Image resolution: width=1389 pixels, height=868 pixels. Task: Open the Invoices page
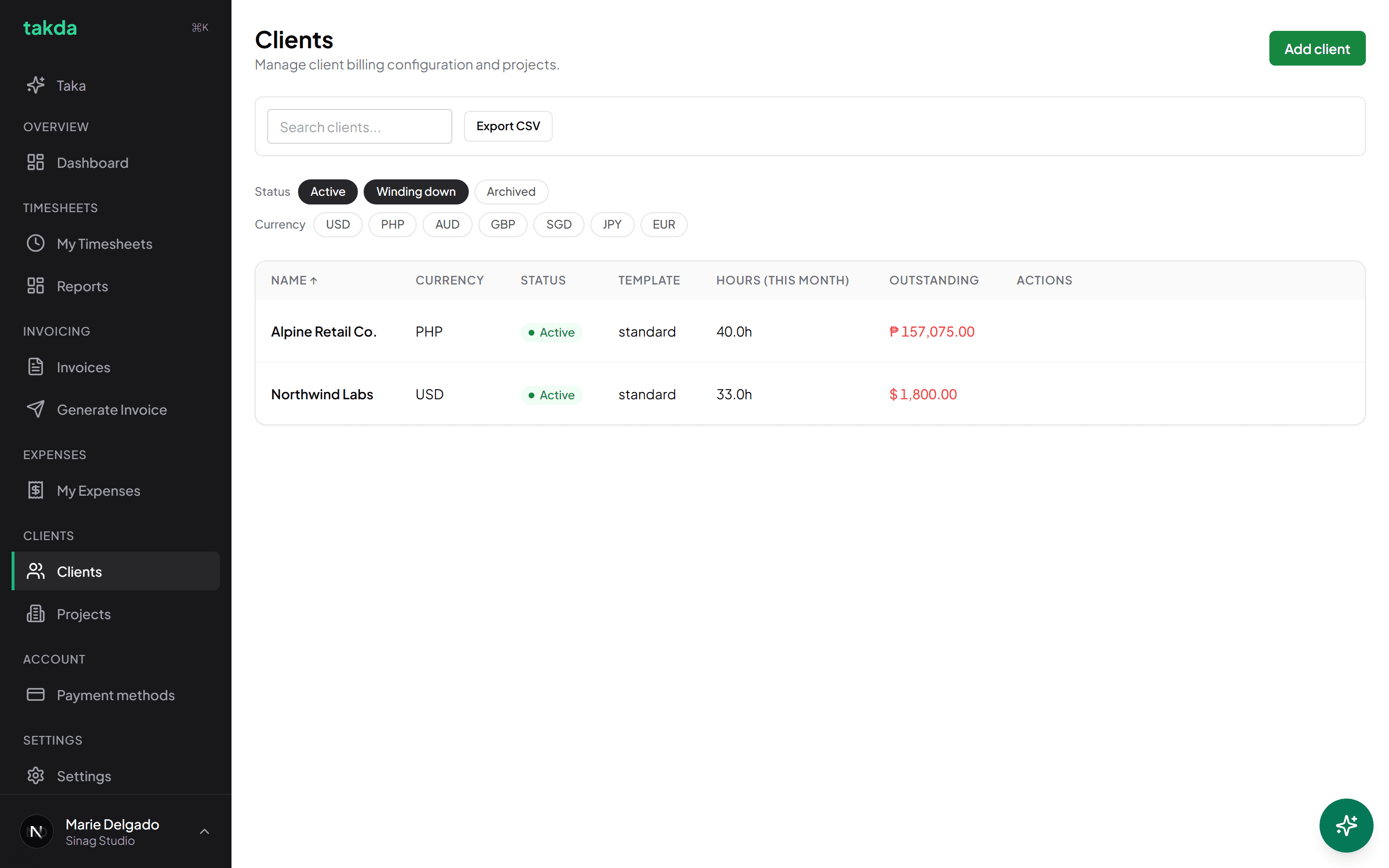[x=115, y=367]
